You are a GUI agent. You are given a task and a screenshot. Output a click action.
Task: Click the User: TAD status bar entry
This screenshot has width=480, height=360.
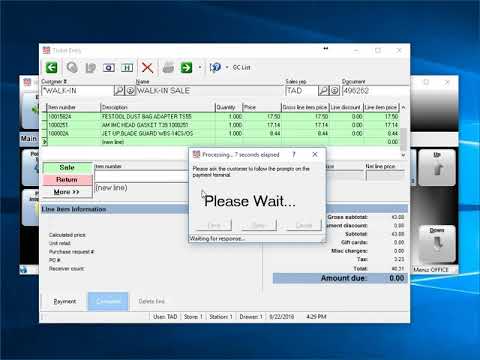tap(165, 317)
